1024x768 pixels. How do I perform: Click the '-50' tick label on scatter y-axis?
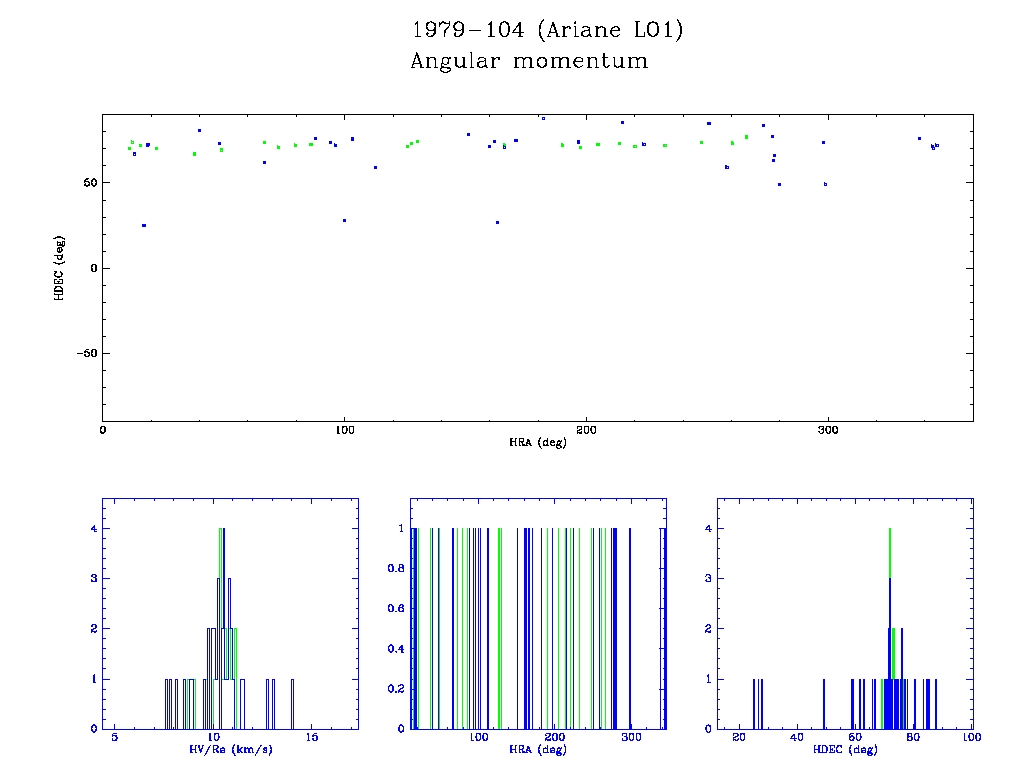pyautogui.click(x=84, y=353)
